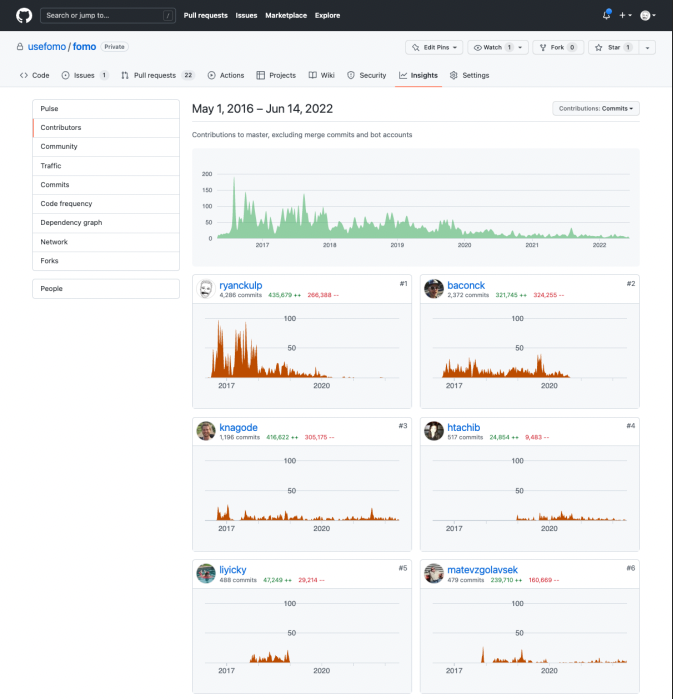The image size is (673, 699).
Task: Click htachib's avatar
Action: tap(434, 431)
